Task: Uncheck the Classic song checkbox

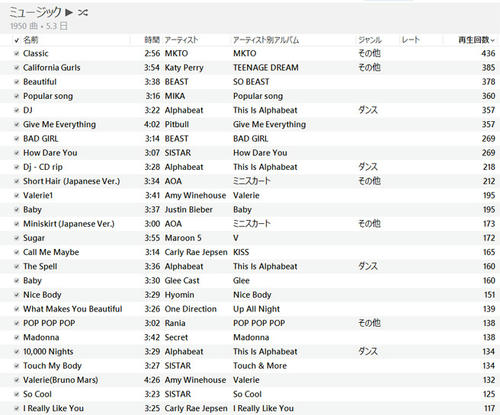Action: tap(16, 53)
